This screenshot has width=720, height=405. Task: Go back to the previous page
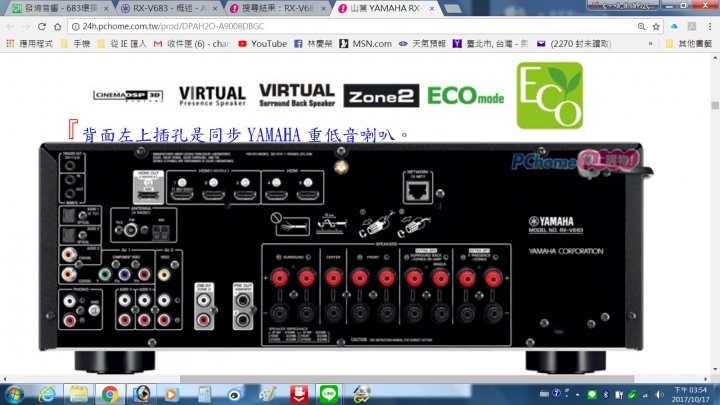(11, 27)
